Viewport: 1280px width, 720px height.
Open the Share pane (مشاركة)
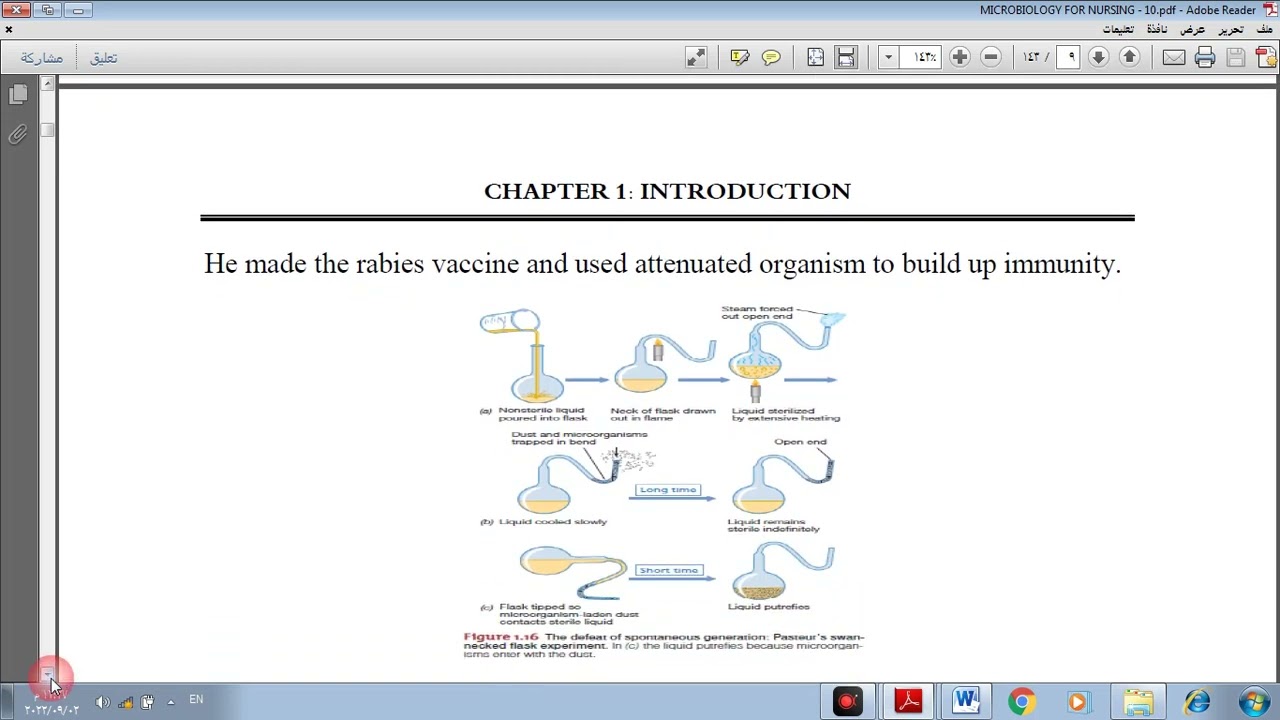(x=42, y=58)
